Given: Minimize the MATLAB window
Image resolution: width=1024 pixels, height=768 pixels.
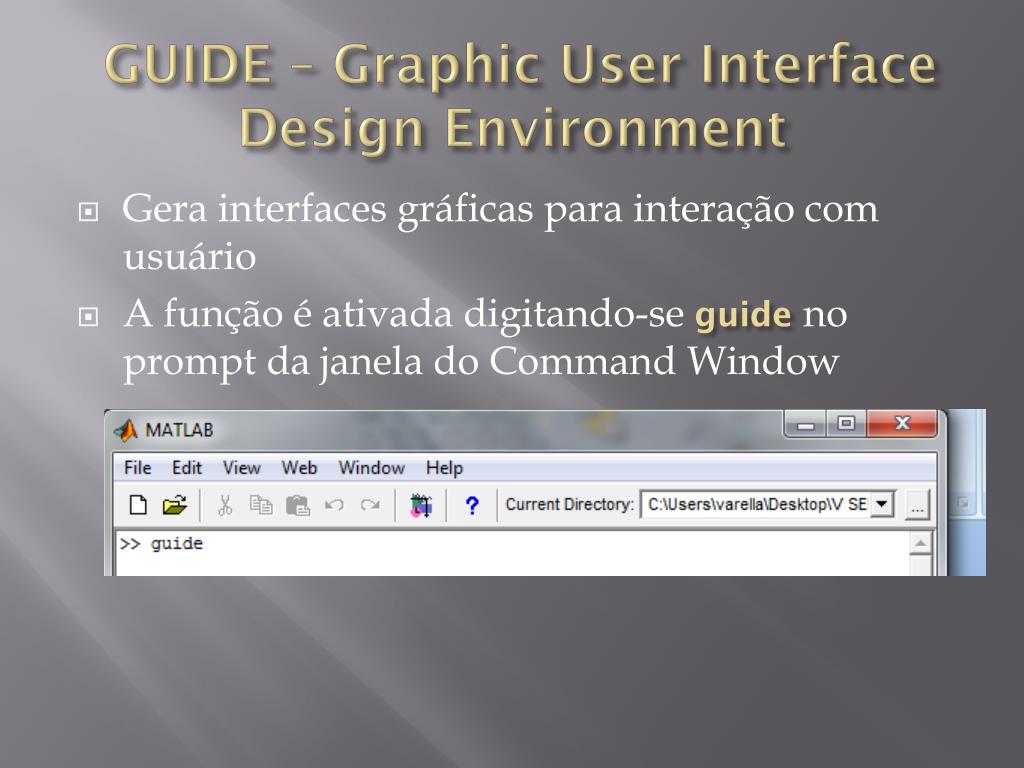Looking at the screenshot, I should point(806,425).
